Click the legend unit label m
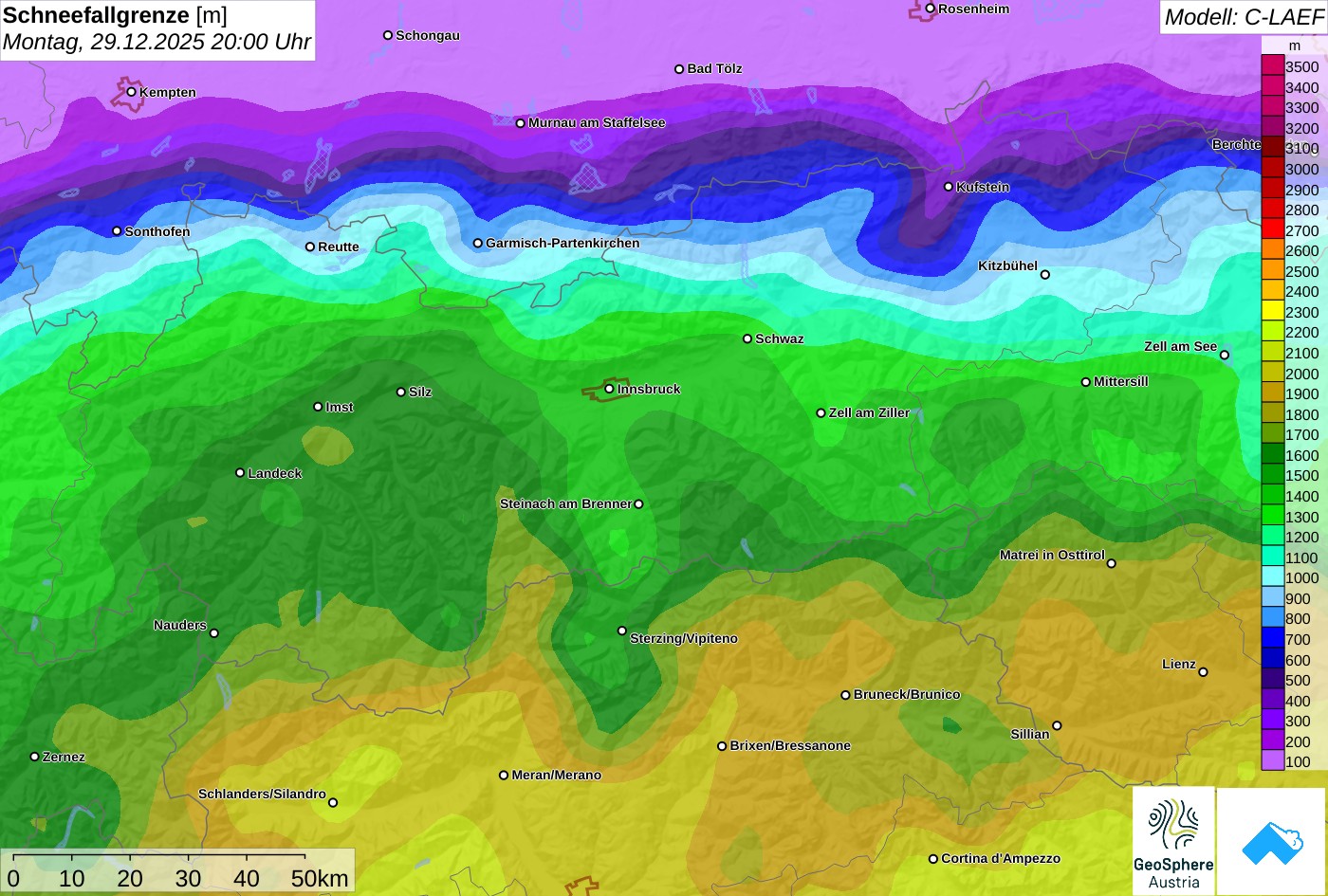Screen dimensions: 1328x896 click(1295, 46)
